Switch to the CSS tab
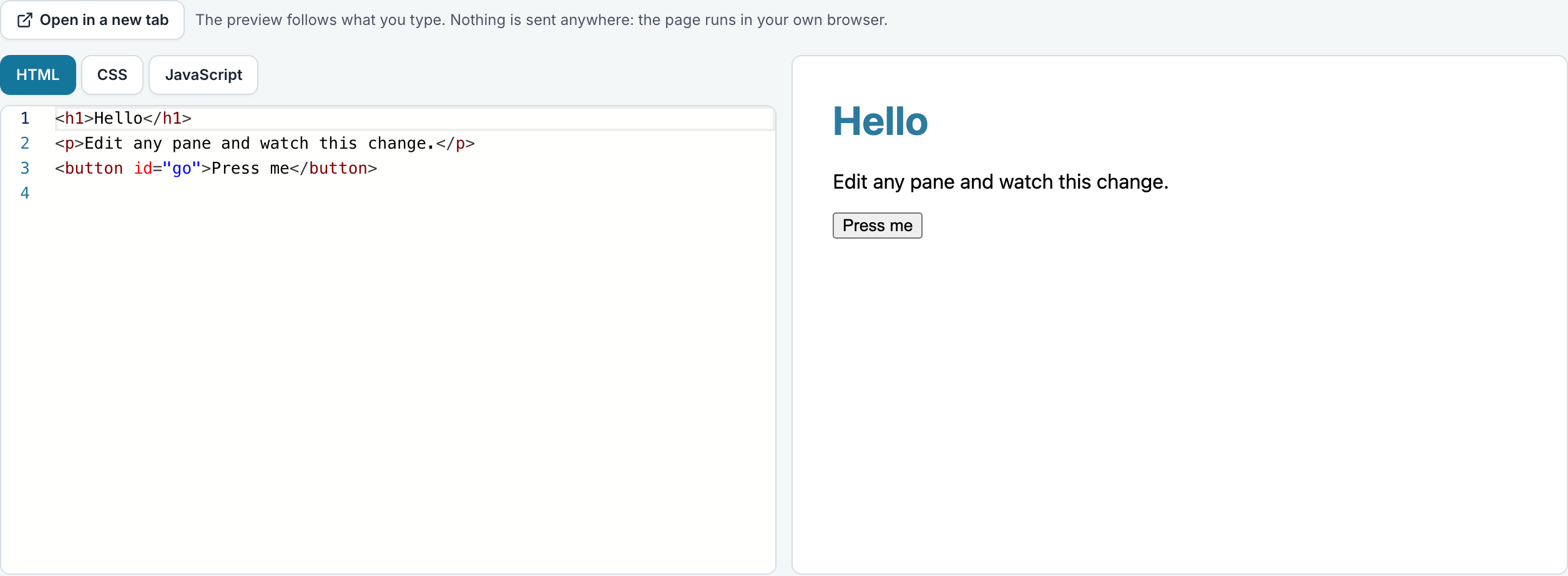The height and width of the screenshot is (576, 1568). coord(112,75)
